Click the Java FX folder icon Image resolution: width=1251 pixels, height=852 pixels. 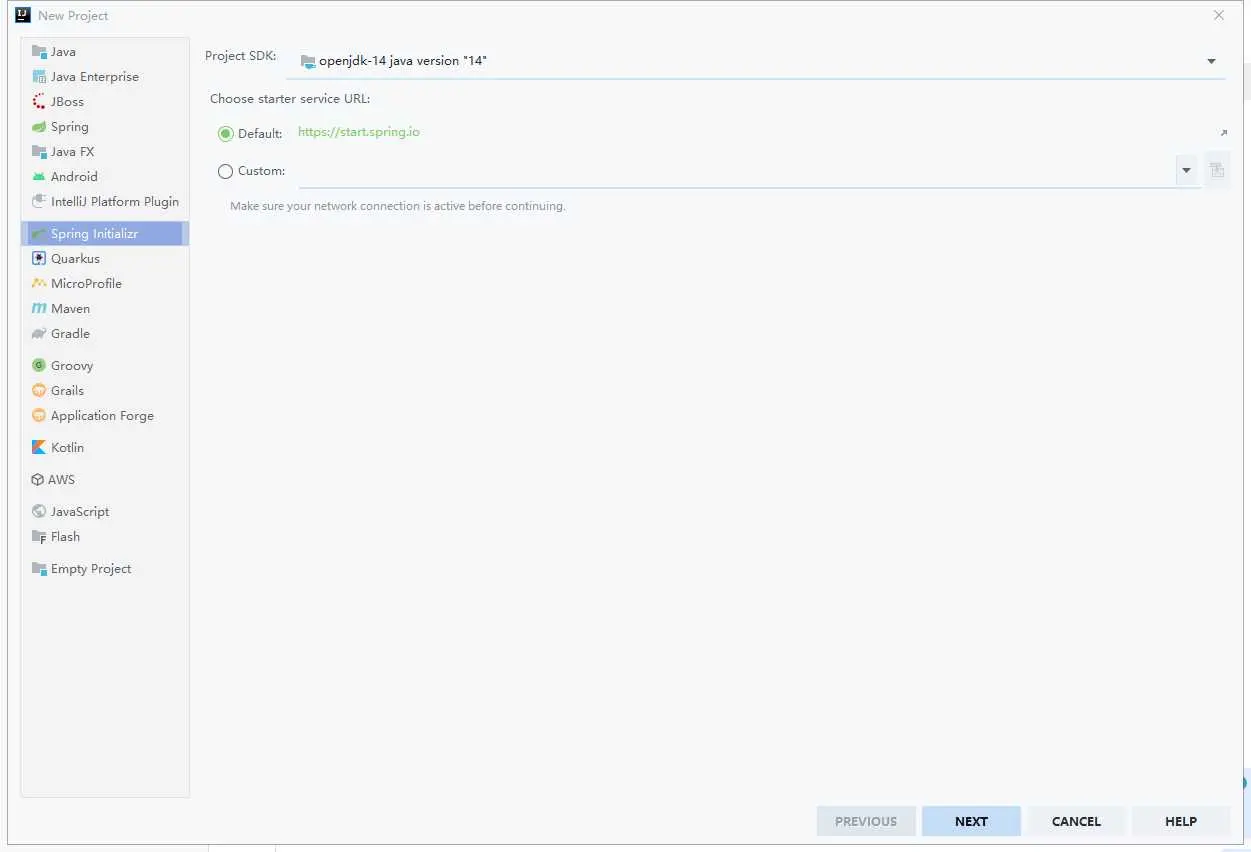click(x=39, y=152)
